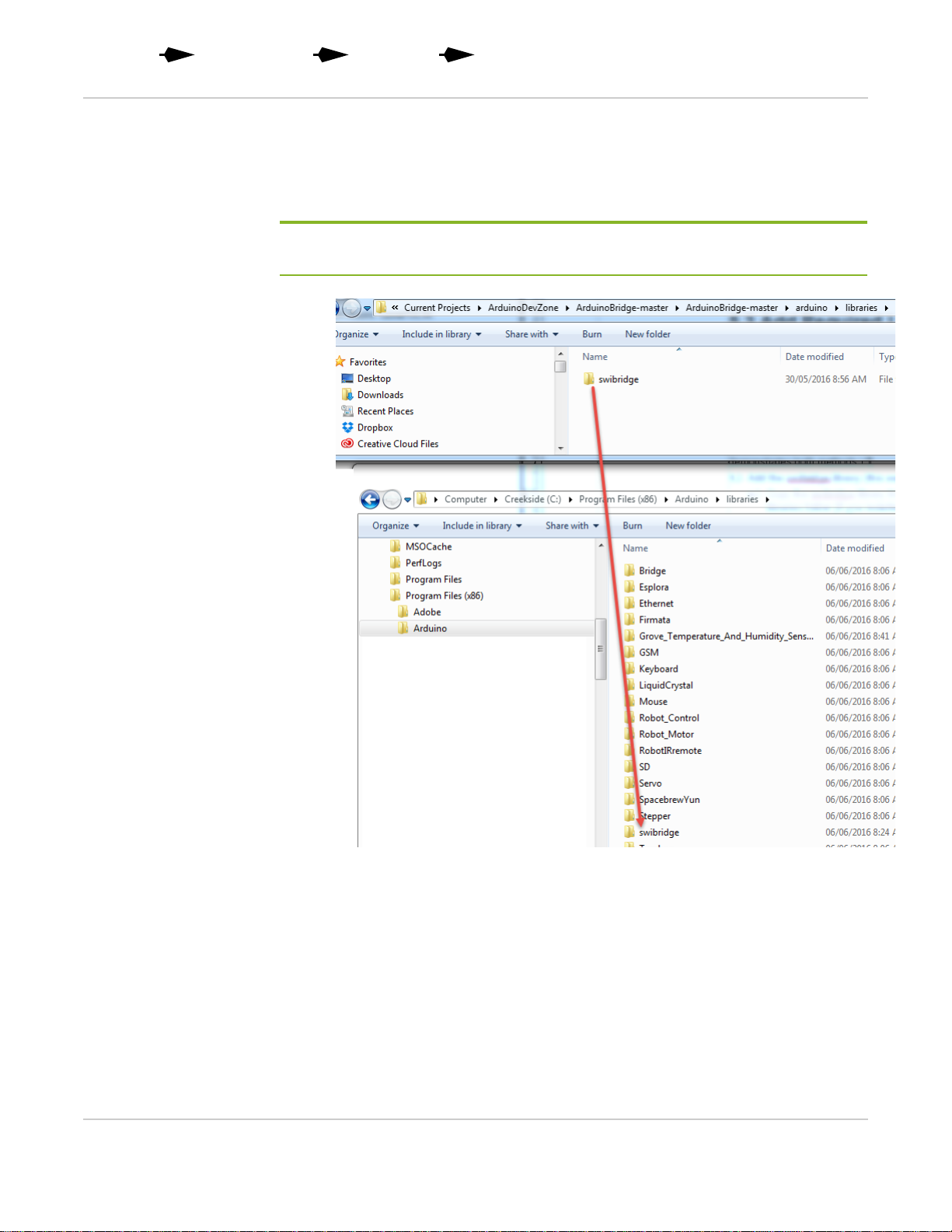The width and height of the screenshot is (952, 1232).
Task: Go to the arduino breadcrumb in top window
Action: click(811, 308)
